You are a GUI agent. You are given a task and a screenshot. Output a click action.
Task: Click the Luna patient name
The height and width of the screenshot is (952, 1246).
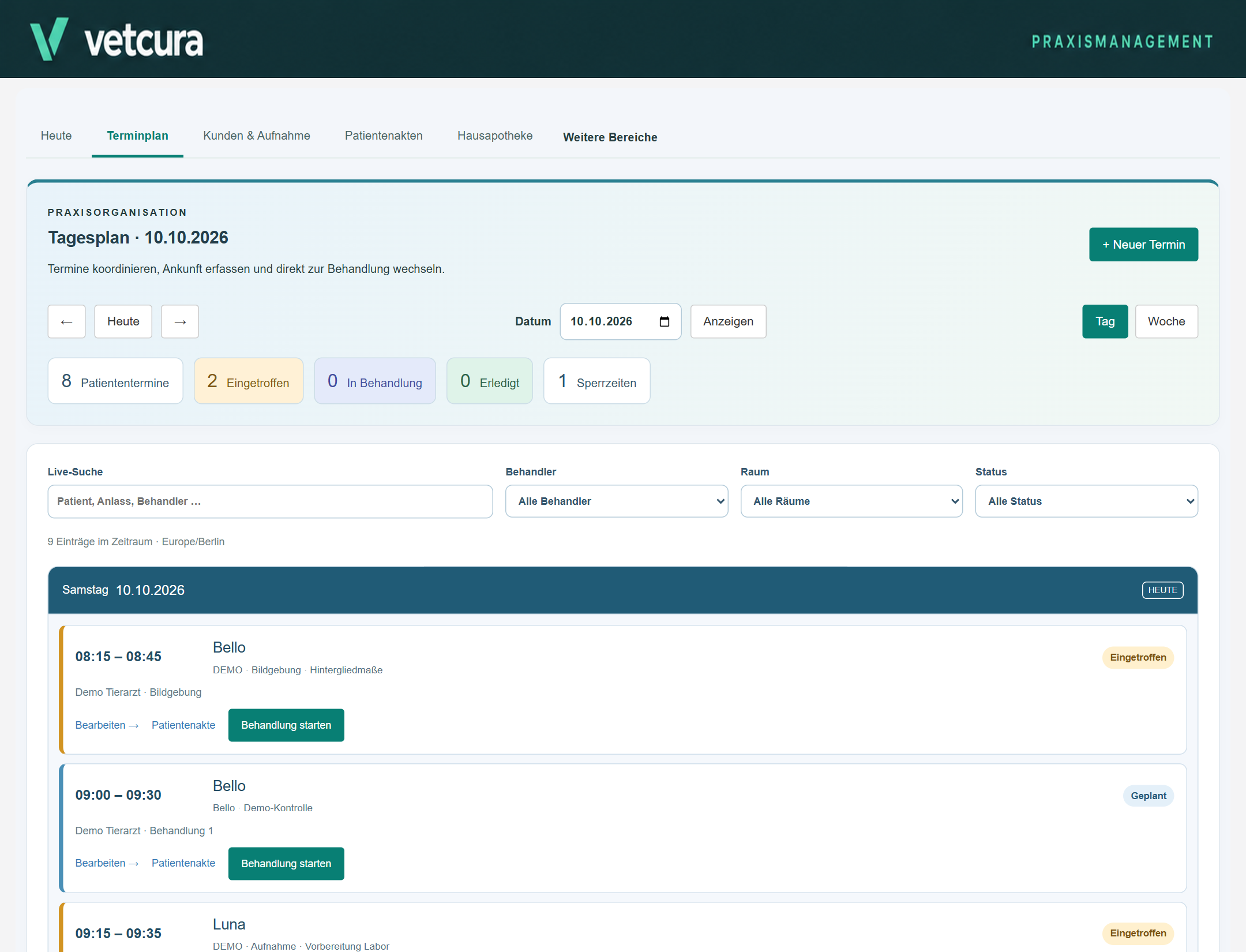[x=229, y=924]
